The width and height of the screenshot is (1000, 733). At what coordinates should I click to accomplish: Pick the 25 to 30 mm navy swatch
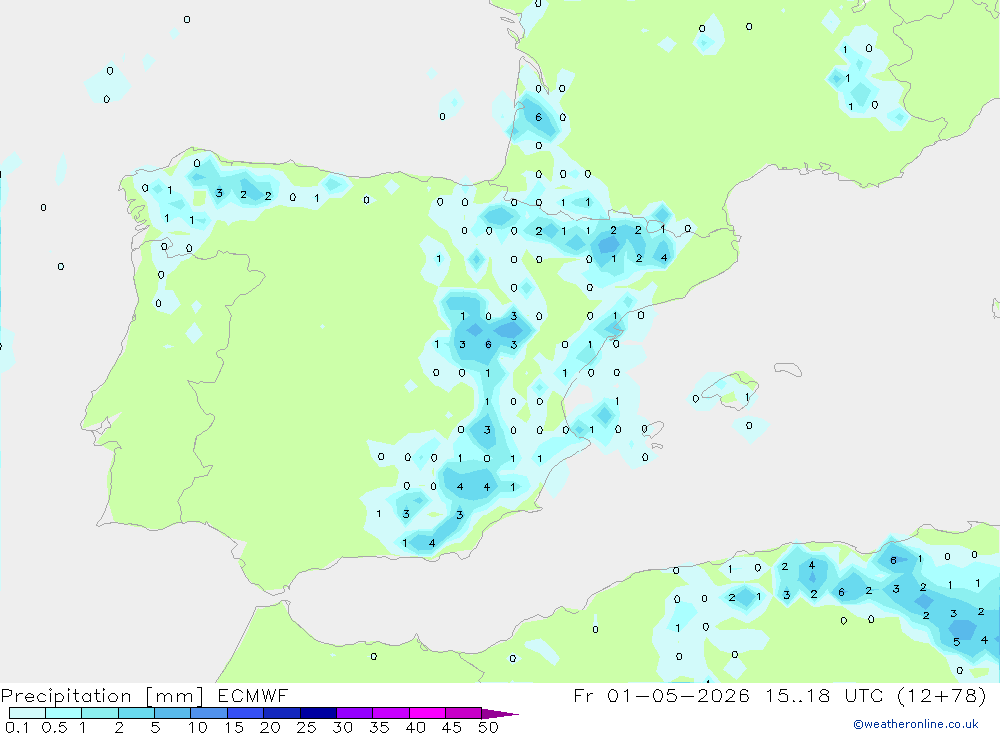pyautogui.click(x=318, y=713)
